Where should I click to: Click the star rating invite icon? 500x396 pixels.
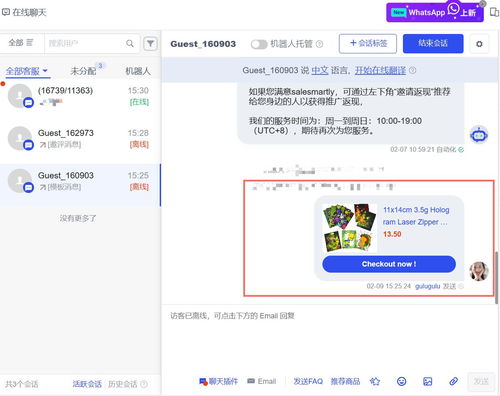(x=375, y=381)
